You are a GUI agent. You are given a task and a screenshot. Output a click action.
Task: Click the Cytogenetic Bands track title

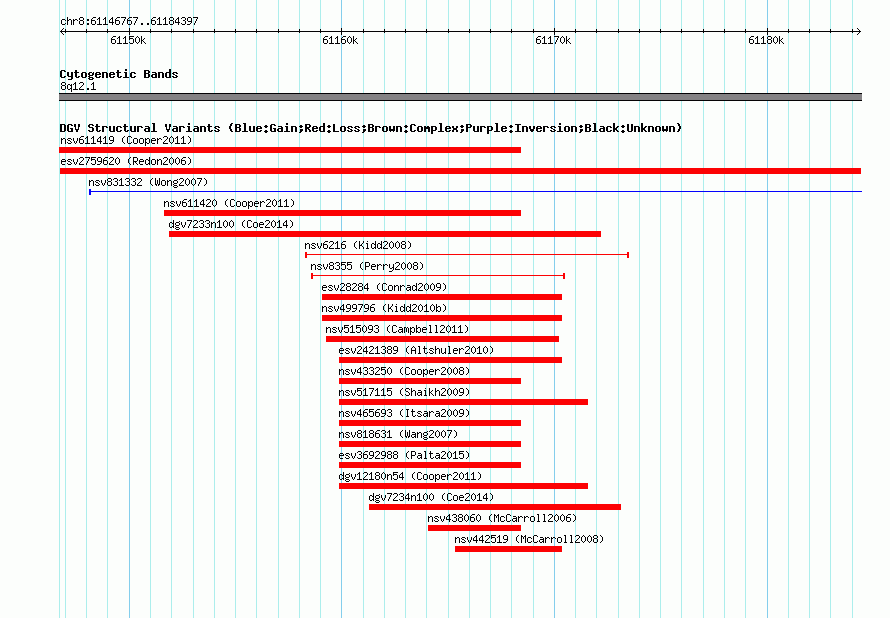click(x=119, y=74)
